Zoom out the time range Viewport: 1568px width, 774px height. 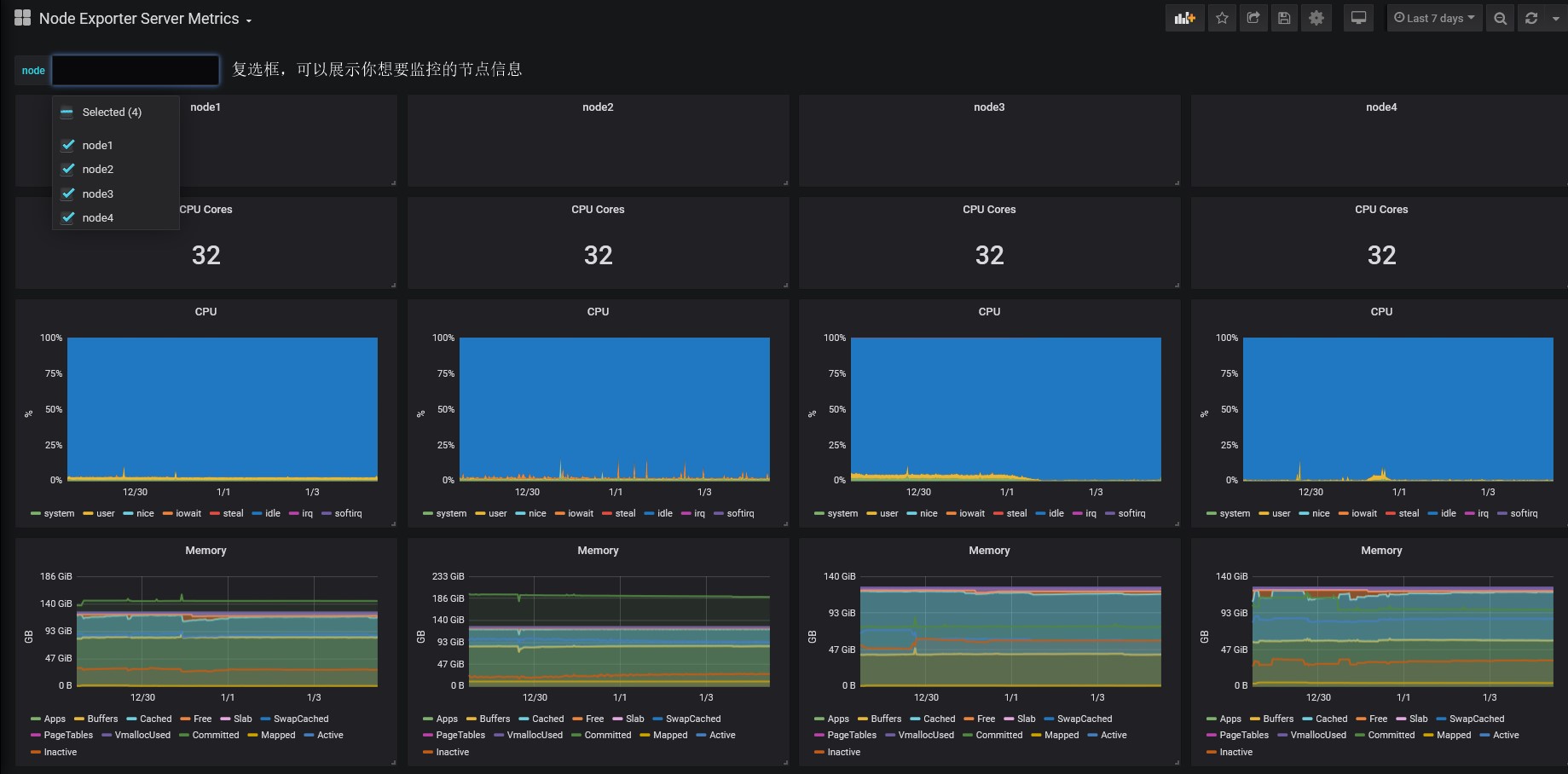pyautogui.click(x=1501, y=18)
